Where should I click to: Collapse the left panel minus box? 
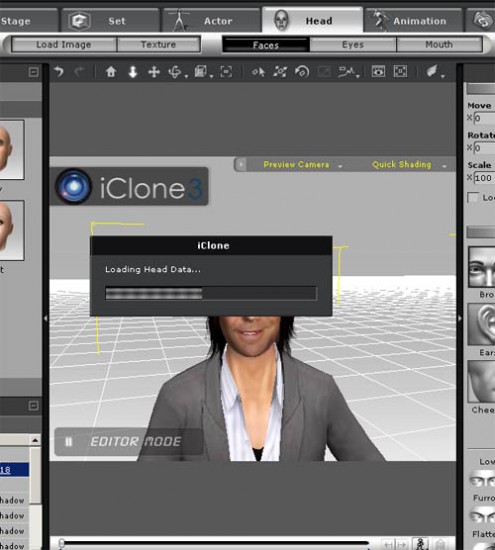coord(33,72)
